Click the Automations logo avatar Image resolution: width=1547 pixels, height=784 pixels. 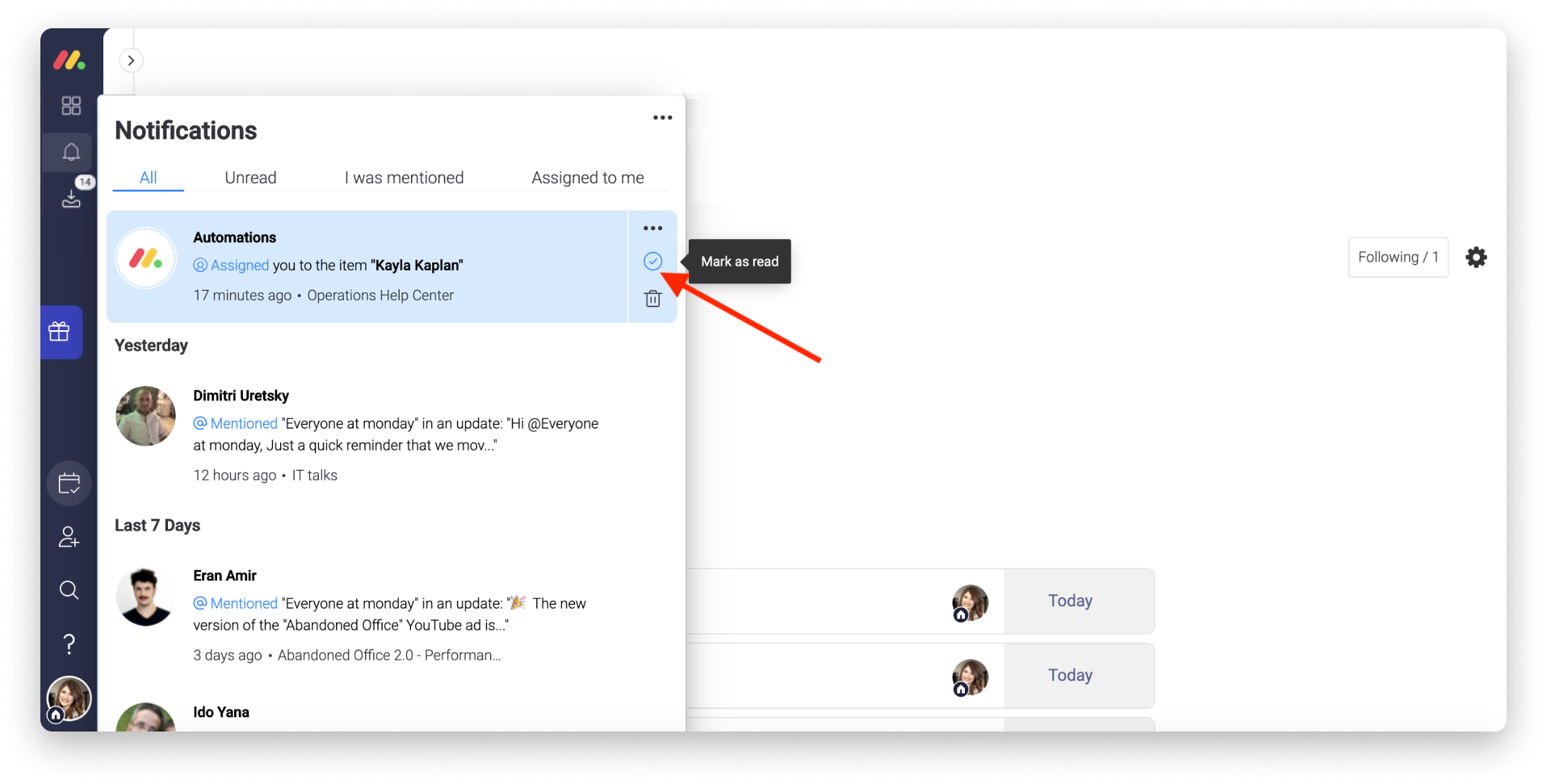click(x=146, y=258)
